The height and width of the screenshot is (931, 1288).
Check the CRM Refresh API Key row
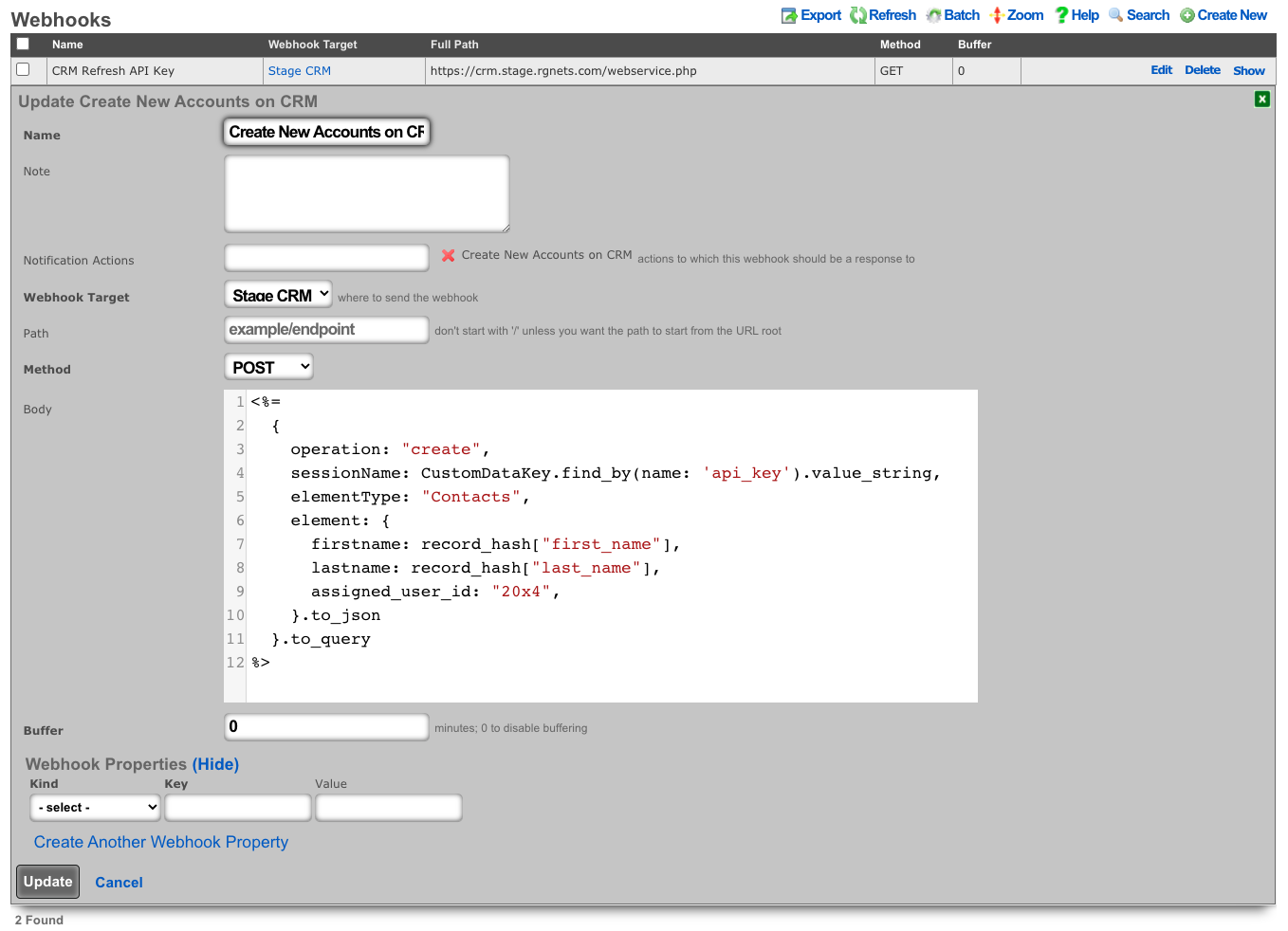[24, 69]
